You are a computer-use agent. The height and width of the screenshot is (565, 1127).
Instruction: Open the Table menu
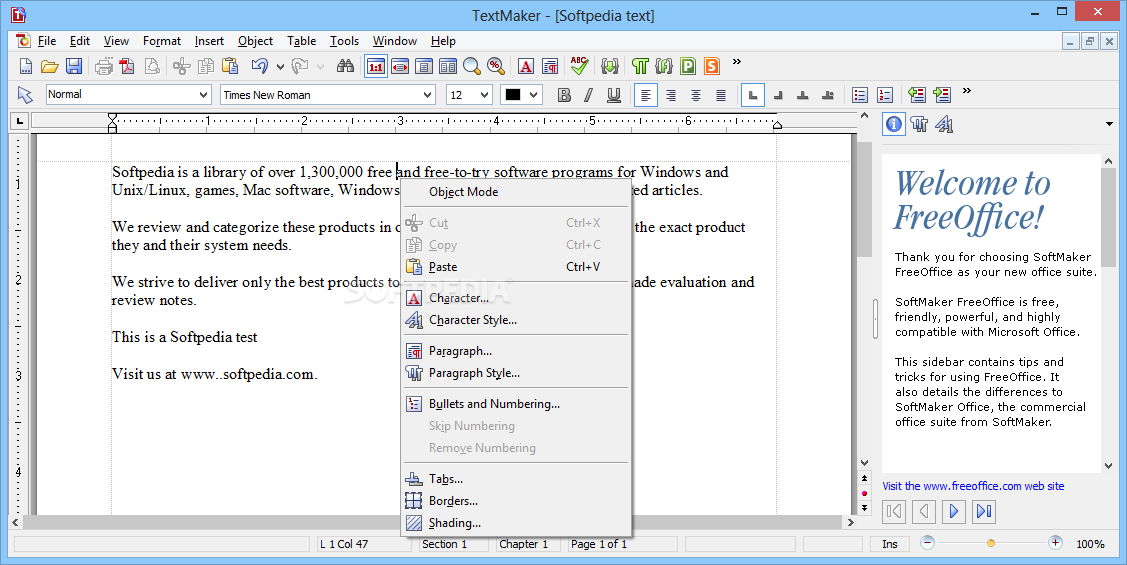(301, 41)
